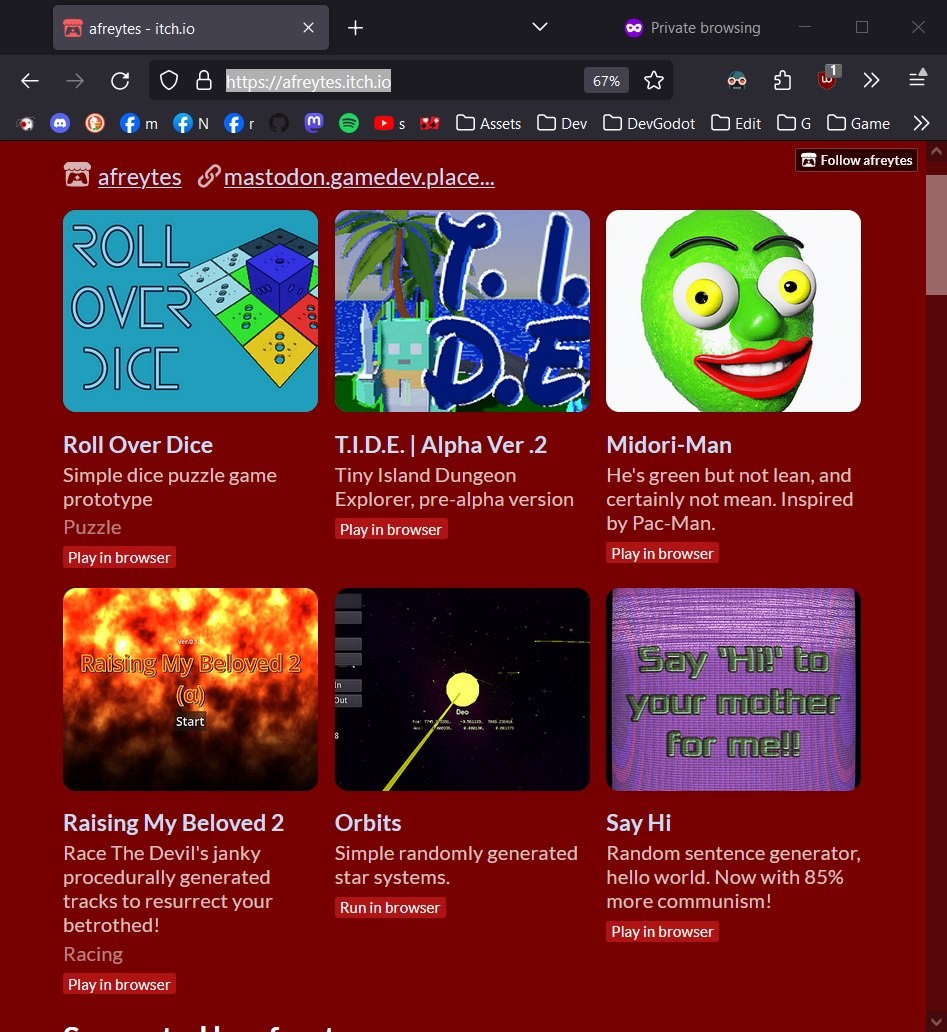Open the Firefox application menu

[x=917, y=80]
